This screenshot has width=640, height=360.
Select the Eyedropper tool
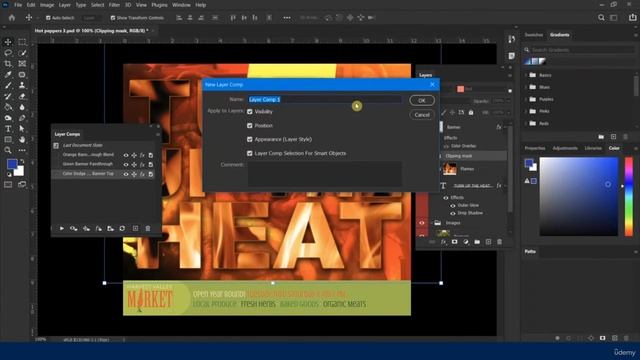[8, 75]
